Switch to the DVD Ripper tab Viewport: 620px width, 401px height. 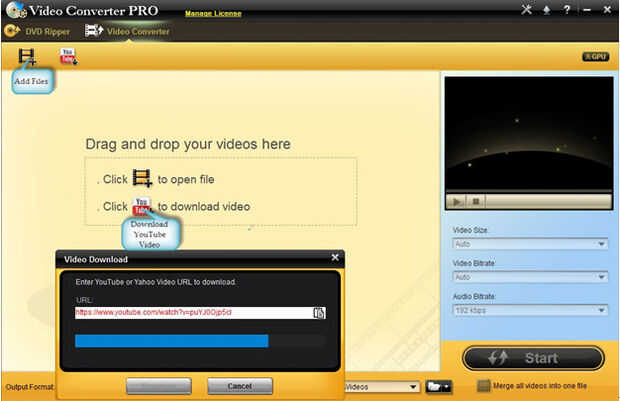click(37, 31)
